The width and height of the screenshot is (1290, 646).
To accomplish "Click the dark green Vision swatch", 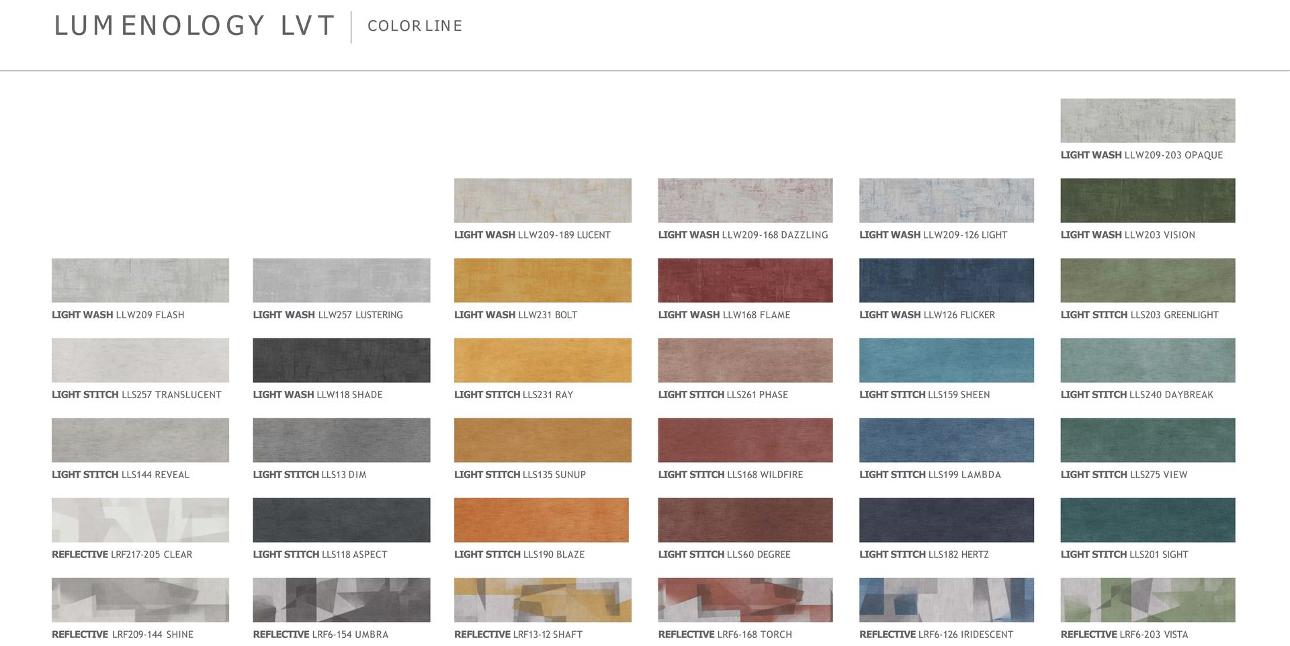I will coord(1148,200).
